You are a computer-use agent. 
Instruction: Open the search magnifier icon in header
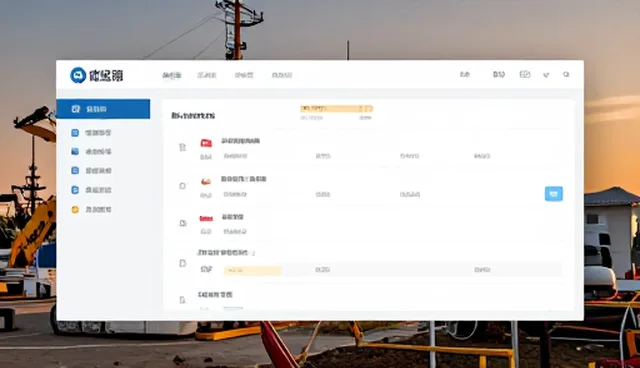(566, 74)
